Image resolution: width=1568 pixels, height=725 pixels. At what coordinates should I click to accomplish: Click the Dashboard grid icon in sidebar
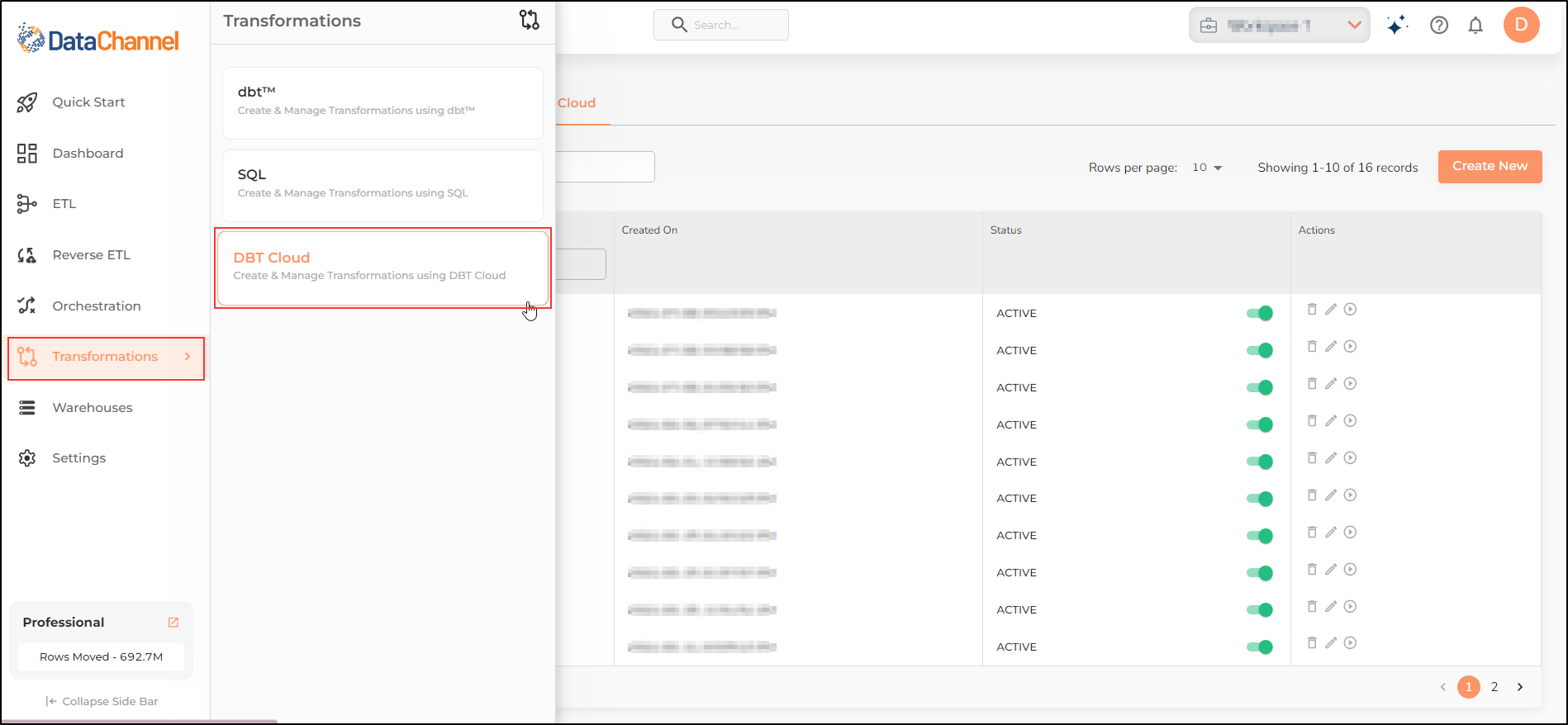(27, 154)
